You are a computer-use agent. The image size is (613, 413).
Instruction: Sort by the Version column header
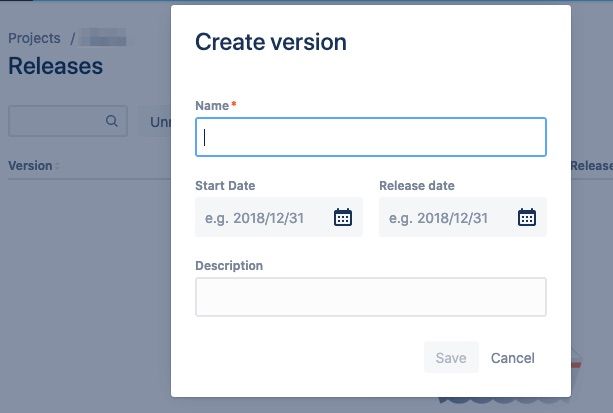[30, 166]
